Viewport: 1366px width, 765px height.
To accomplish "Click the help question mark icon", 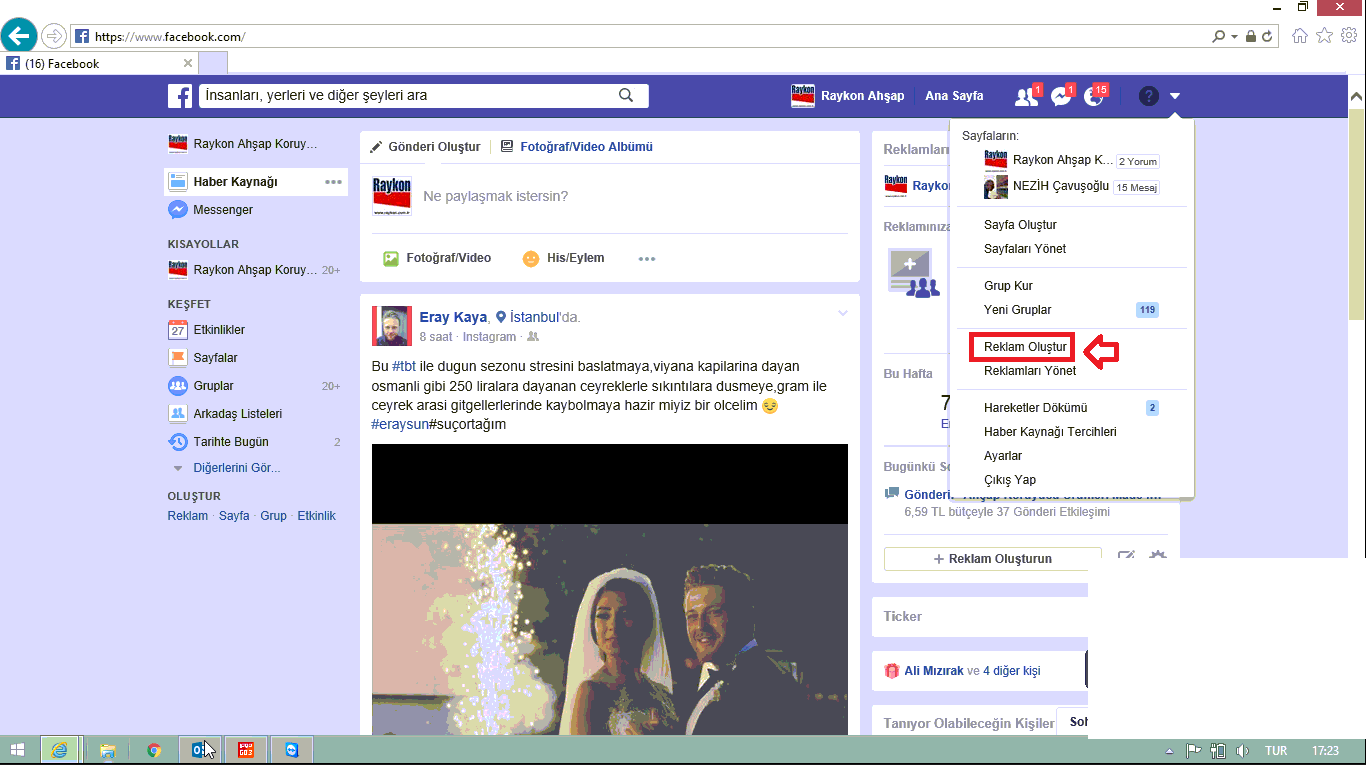I will click(x=1148, y=96).
